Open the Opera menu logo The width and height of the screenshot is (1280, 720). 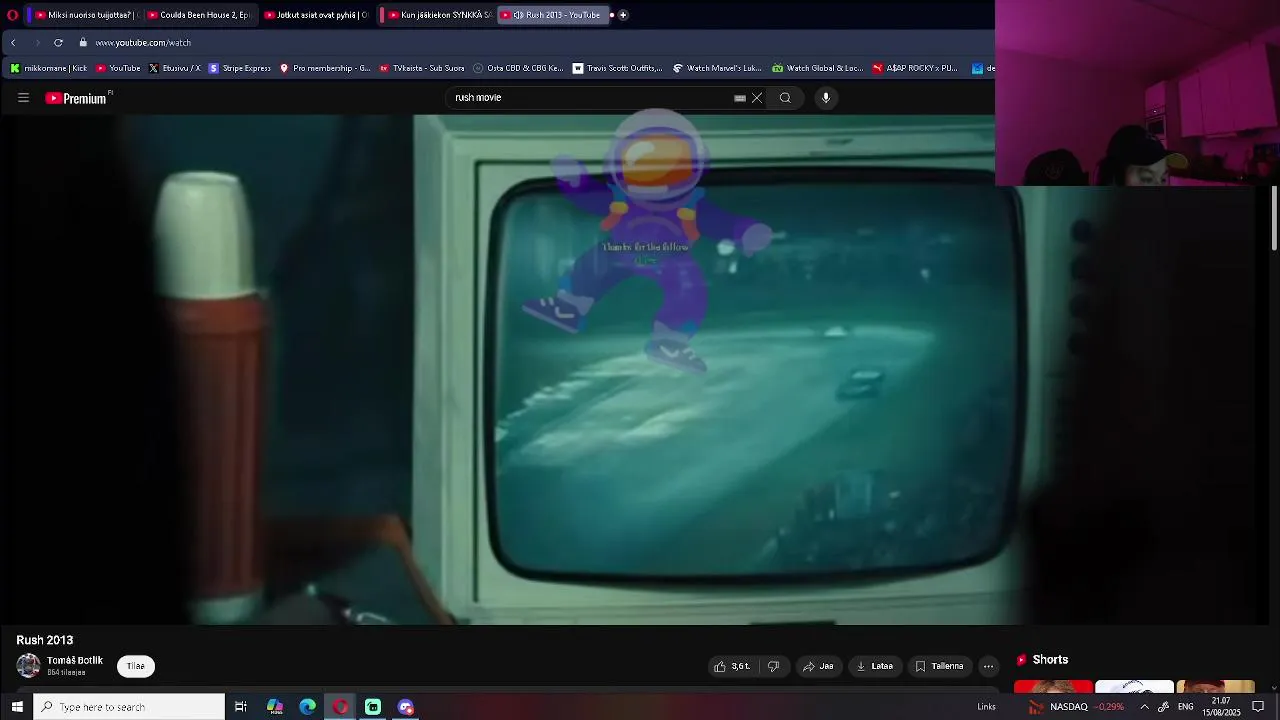point(12,15)
